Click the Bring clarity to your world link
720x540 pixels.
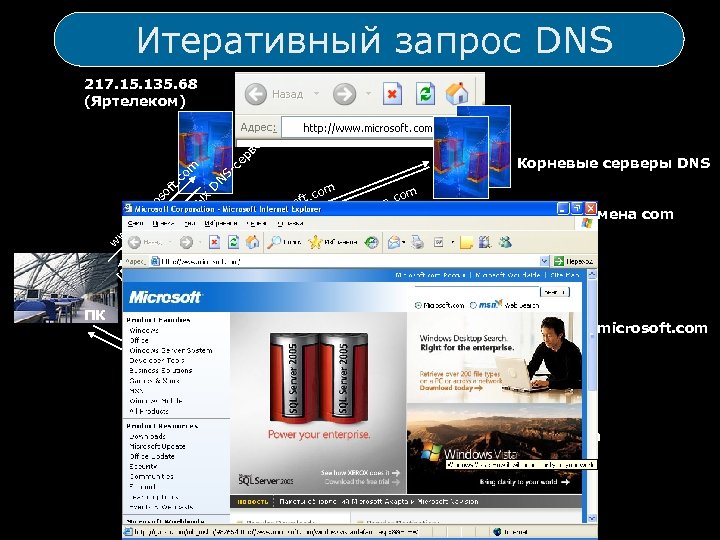coord(524,482)
